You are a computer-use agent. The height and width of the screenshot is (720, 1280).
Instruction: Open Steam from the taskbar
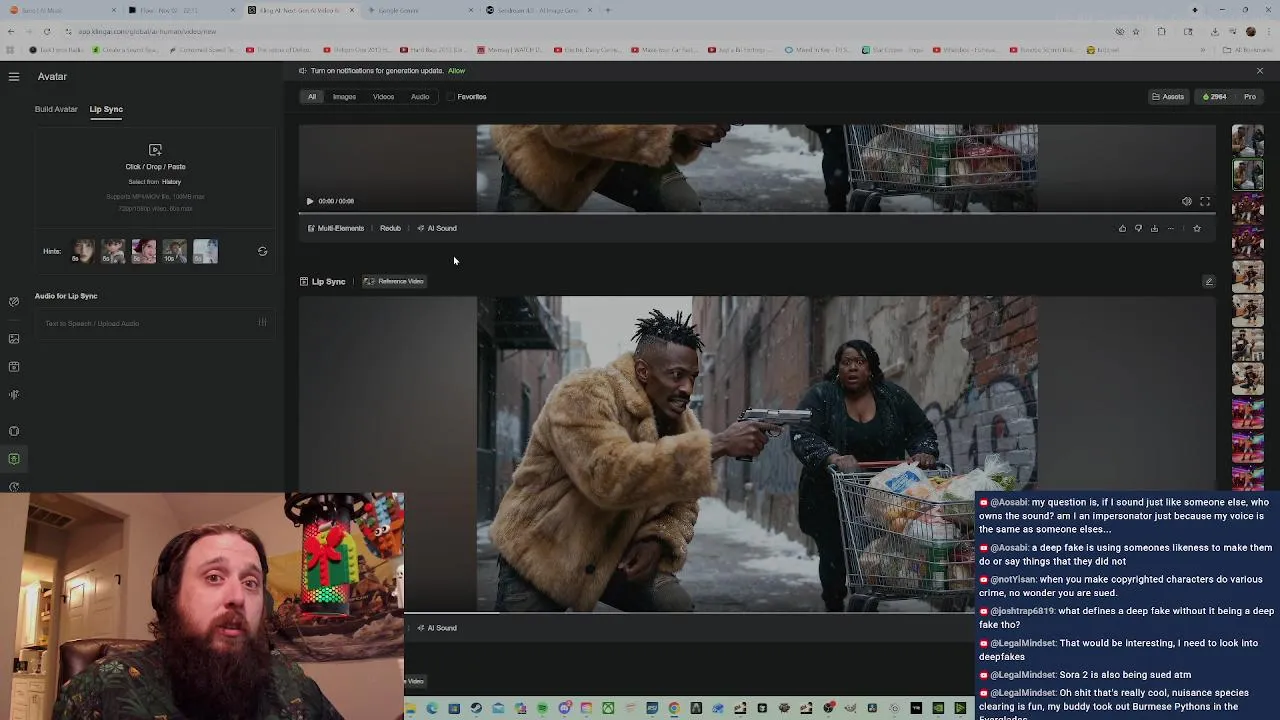pos(476,709)
